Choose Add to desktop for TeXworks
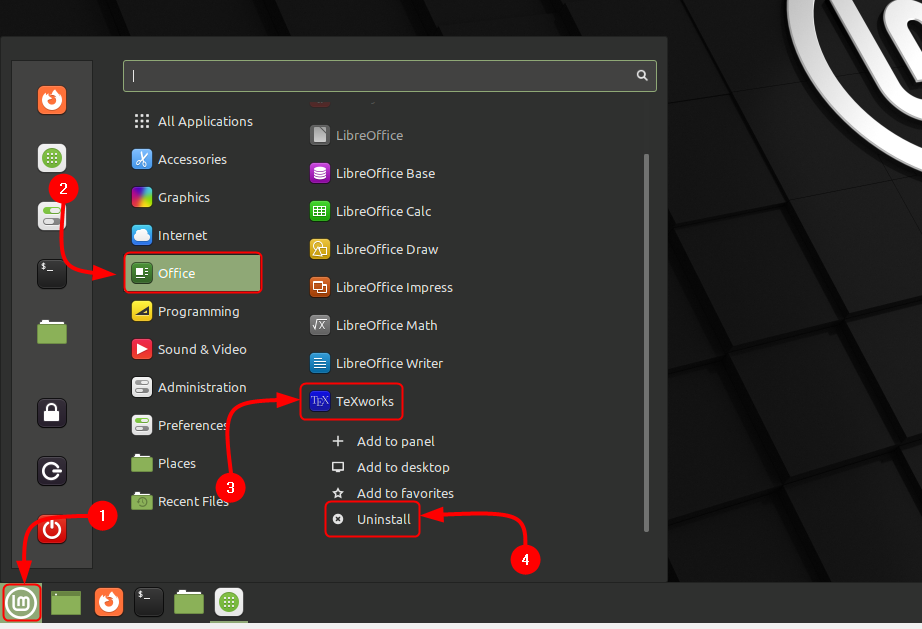 click(391, 467)
